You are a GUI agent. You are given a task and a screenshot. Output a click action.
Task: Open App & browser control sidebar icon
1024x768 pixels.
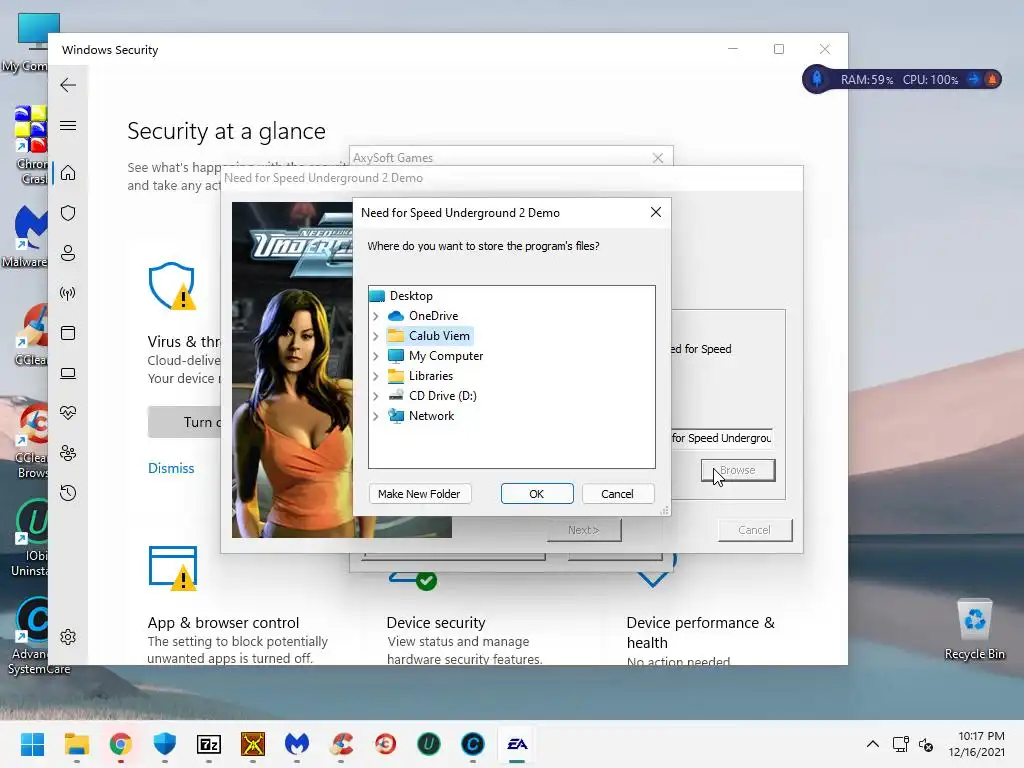coord(68,333)
